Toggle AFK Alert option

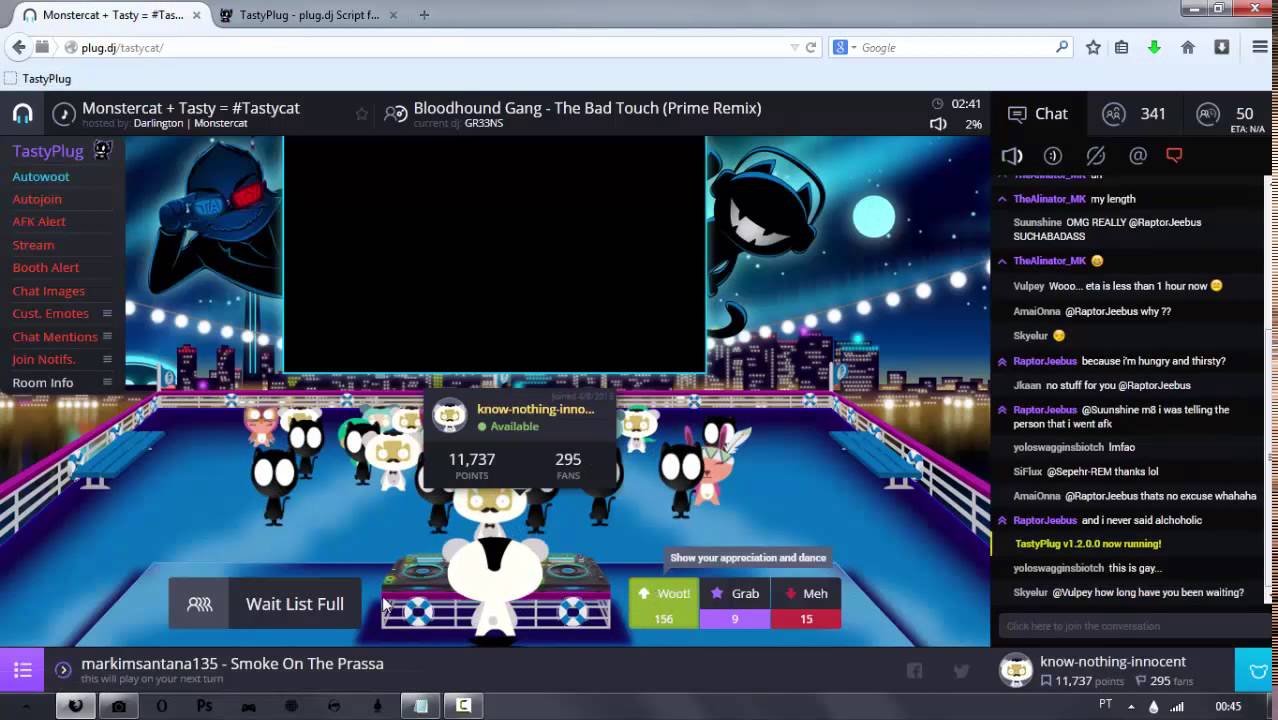[x=39, y=222]
